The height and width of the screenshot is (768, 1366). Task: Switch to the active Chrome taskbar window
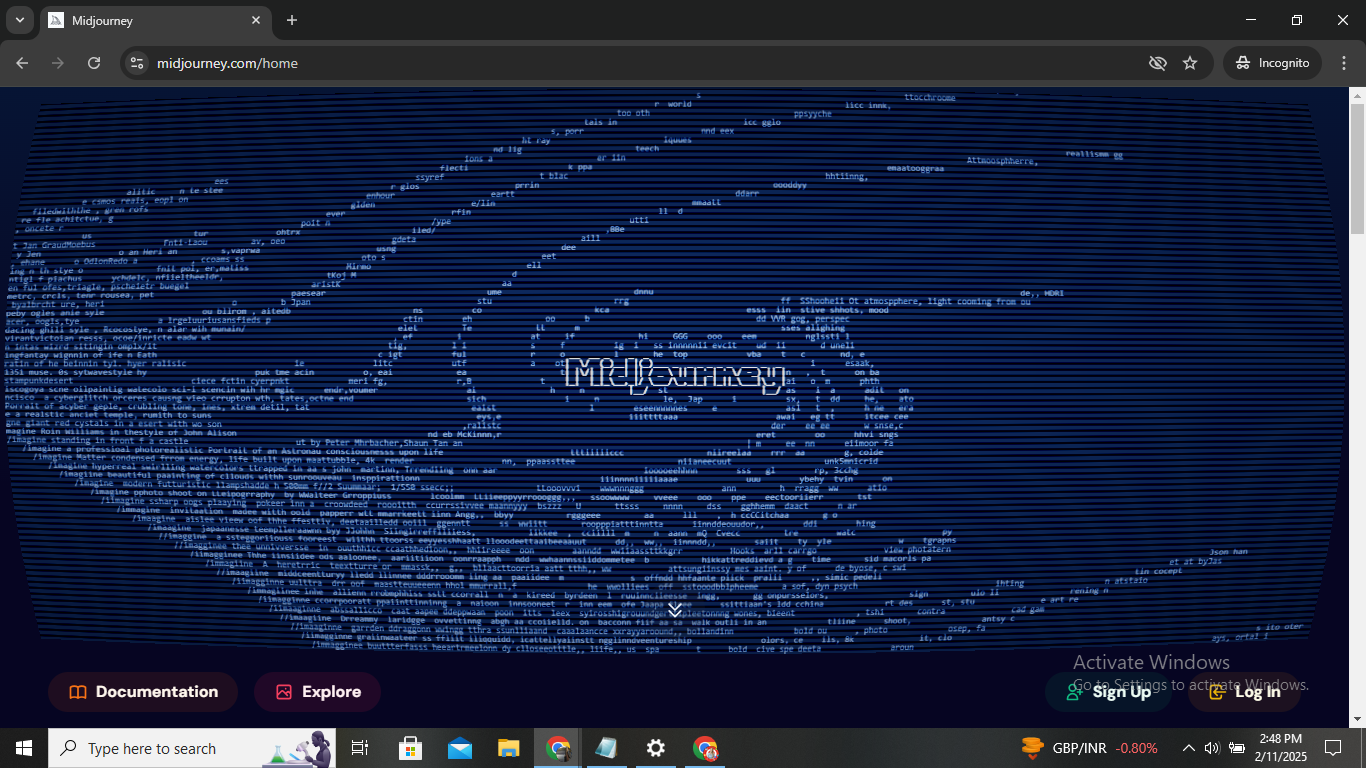coord(558,748)
